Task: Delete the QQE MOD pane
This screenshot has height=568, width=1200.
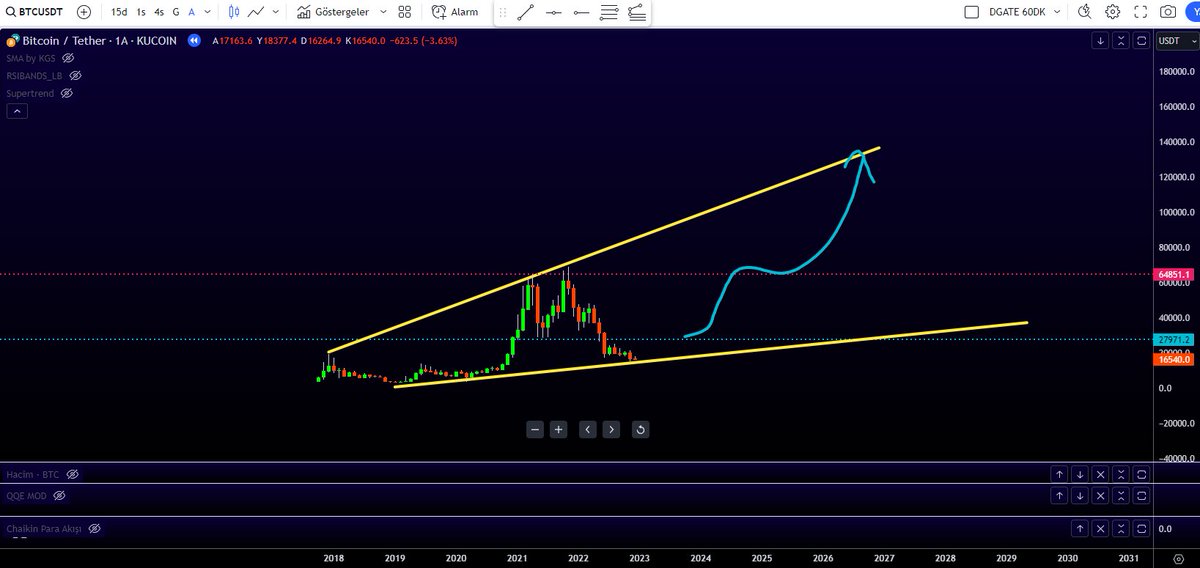Action: [1101, 495]
